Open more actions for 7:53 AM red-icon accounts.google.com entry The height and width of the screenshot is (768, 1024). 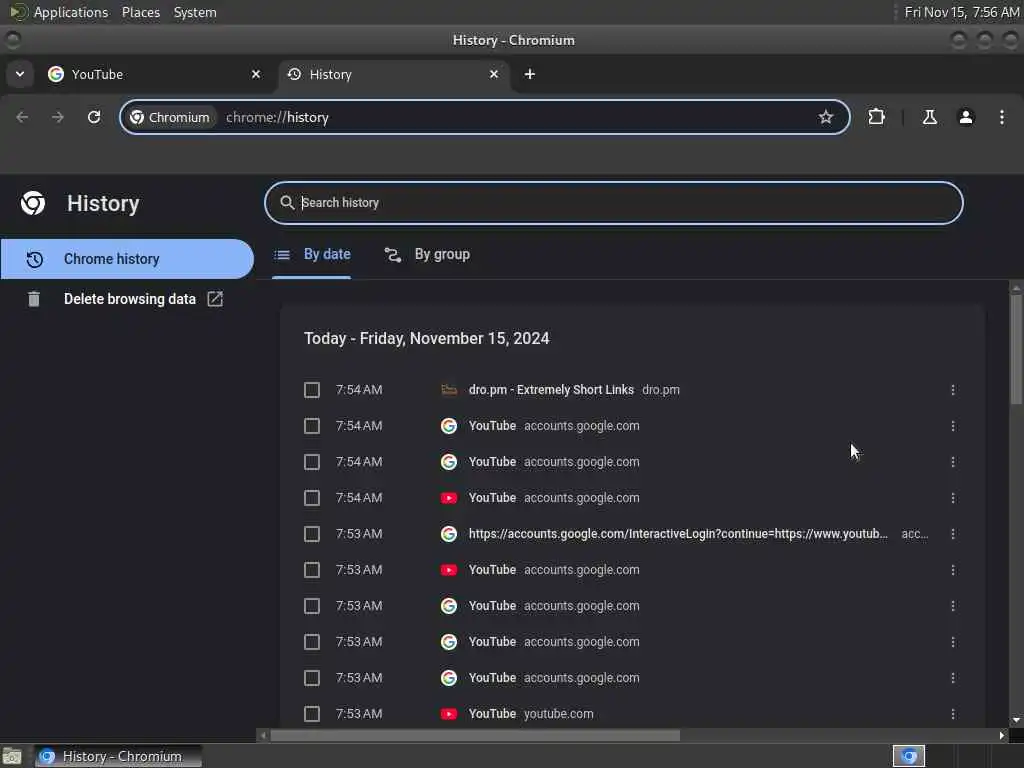952,569
